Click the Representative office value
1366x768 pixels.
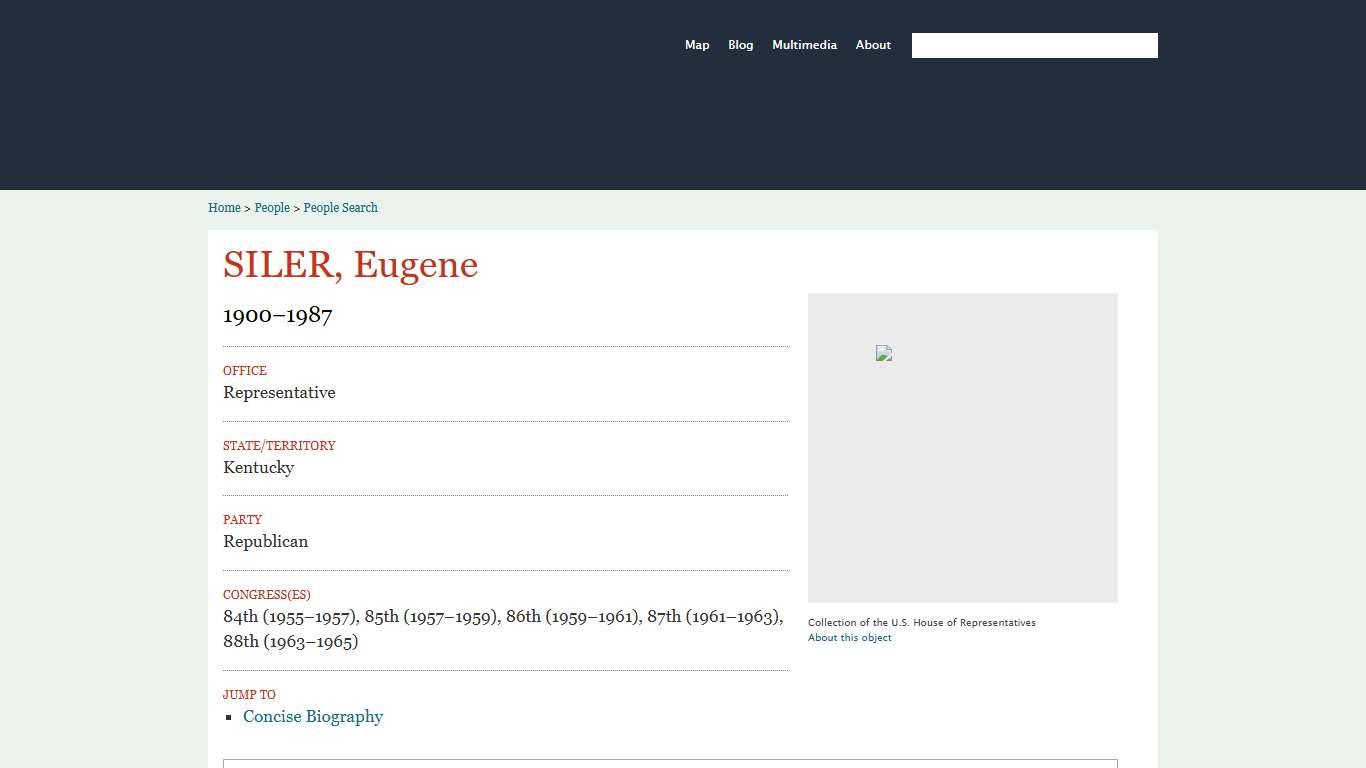coord(279,393)
